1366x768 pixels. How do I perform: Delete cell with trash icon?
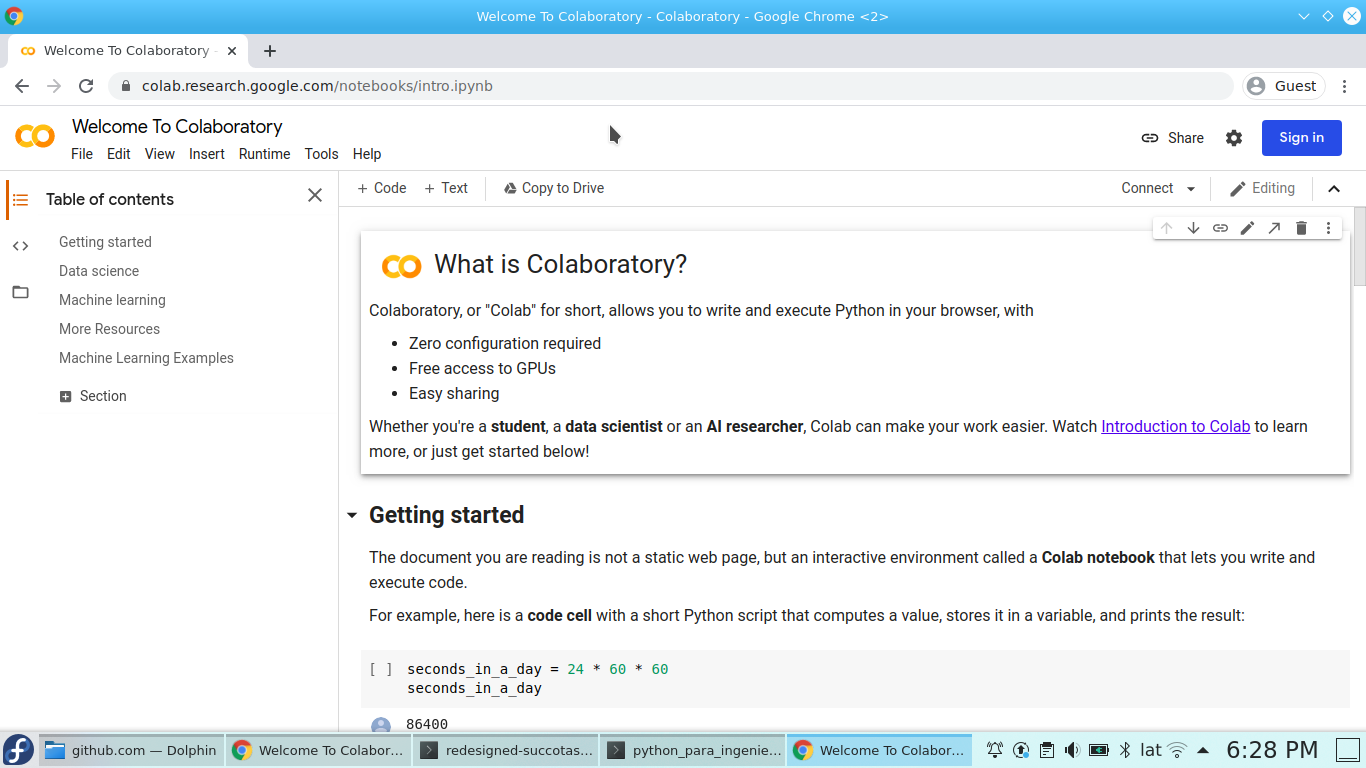tap(1301, 228)
